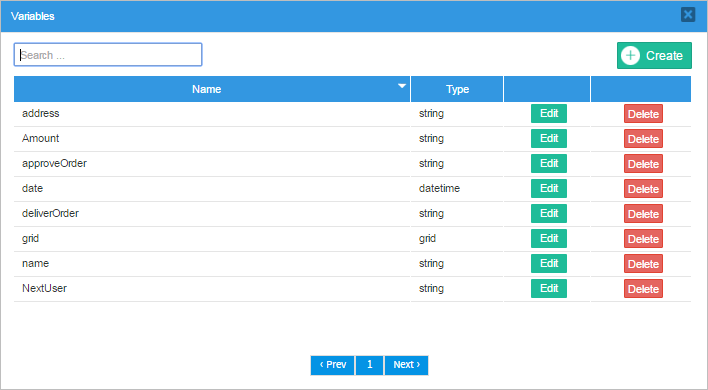Delete the Amount variable
708x390 pixels.
pyautogui.click(x=643, y=139)
